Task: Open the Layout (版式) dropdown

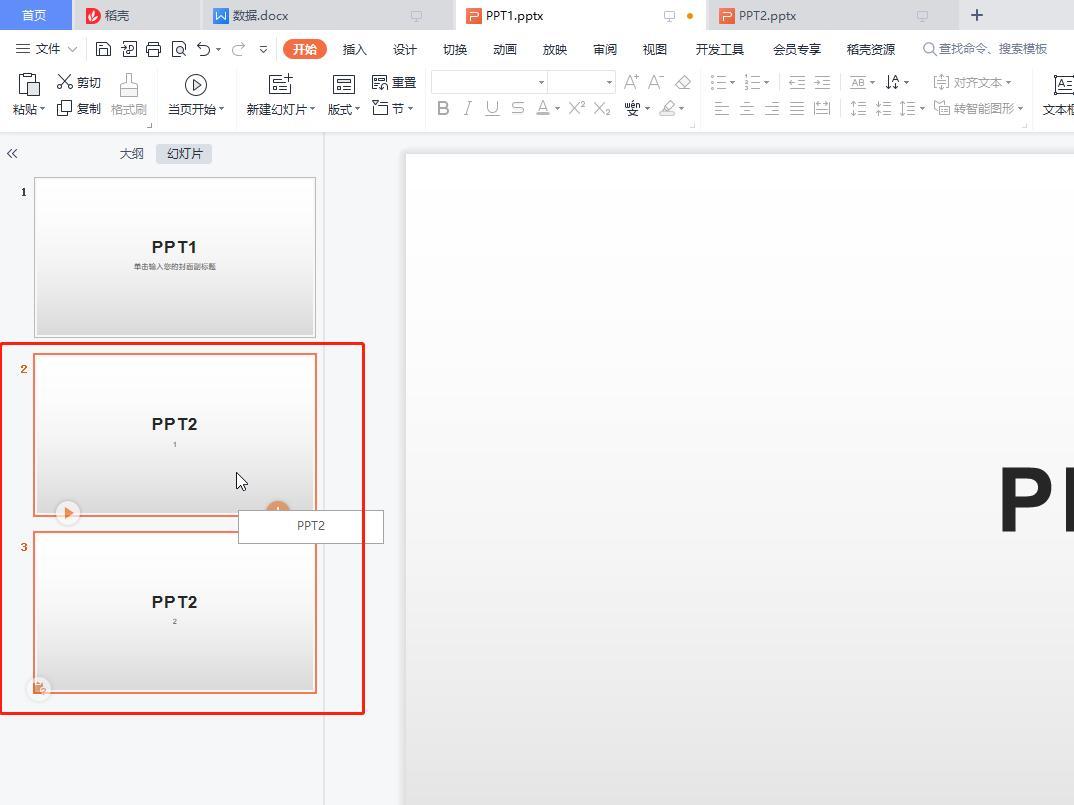Action: [x=344, y=109]
